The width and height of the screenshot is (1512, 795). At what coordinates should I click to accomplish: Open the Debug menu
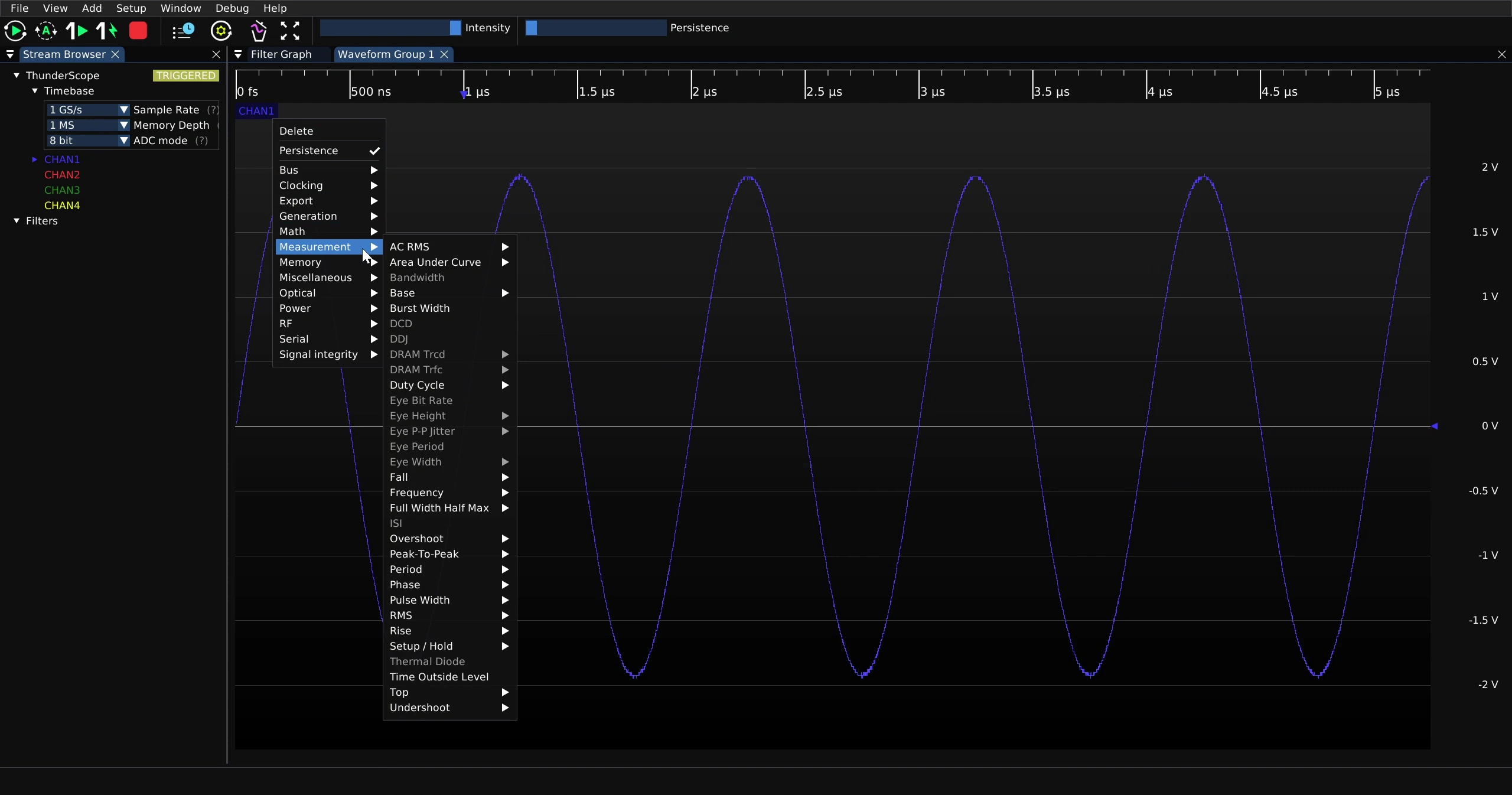[232, 8]
